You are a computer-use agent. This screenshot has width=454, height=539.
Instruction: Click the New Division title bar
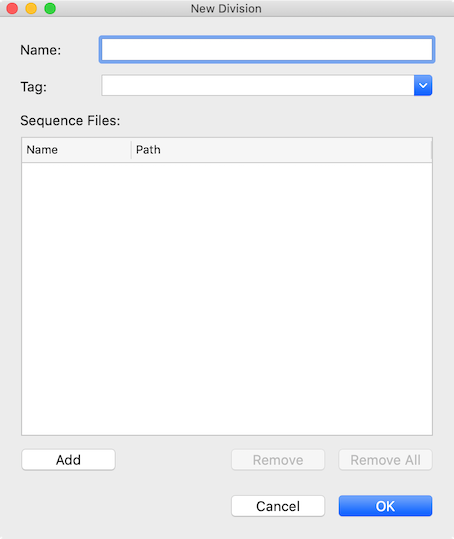point(226,8)
